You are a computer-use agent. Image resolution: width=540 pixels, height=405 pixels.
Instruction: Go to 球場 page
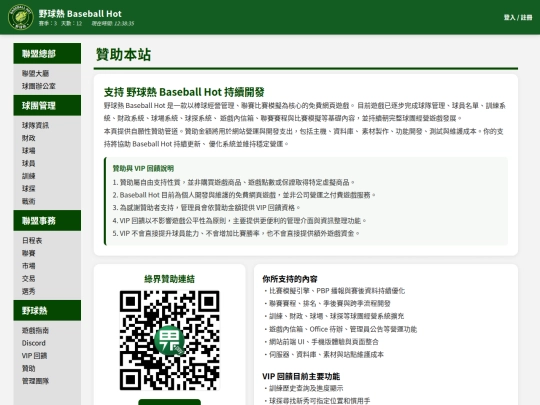pos(29,150)
